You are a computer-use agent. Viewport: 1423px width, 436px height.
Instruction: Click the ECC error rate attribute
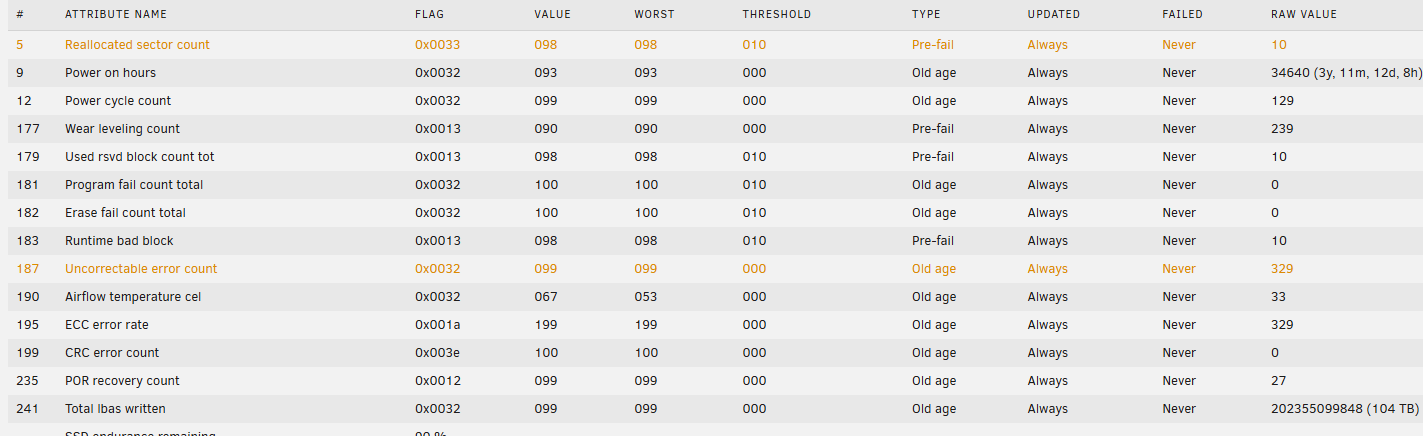[x=106, y=325]
